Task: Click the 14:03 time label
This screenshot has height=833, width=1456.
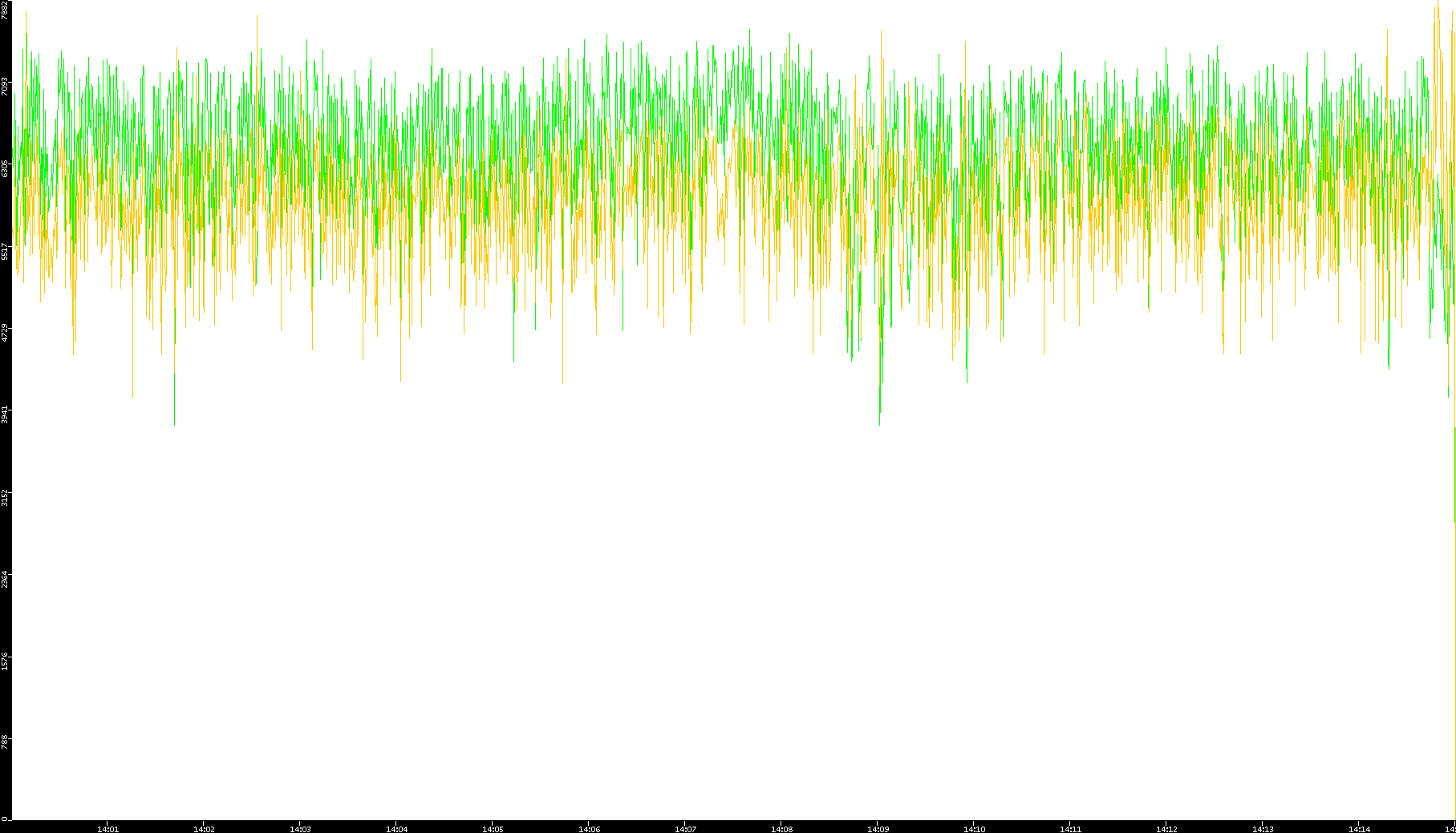Action: 300,829
